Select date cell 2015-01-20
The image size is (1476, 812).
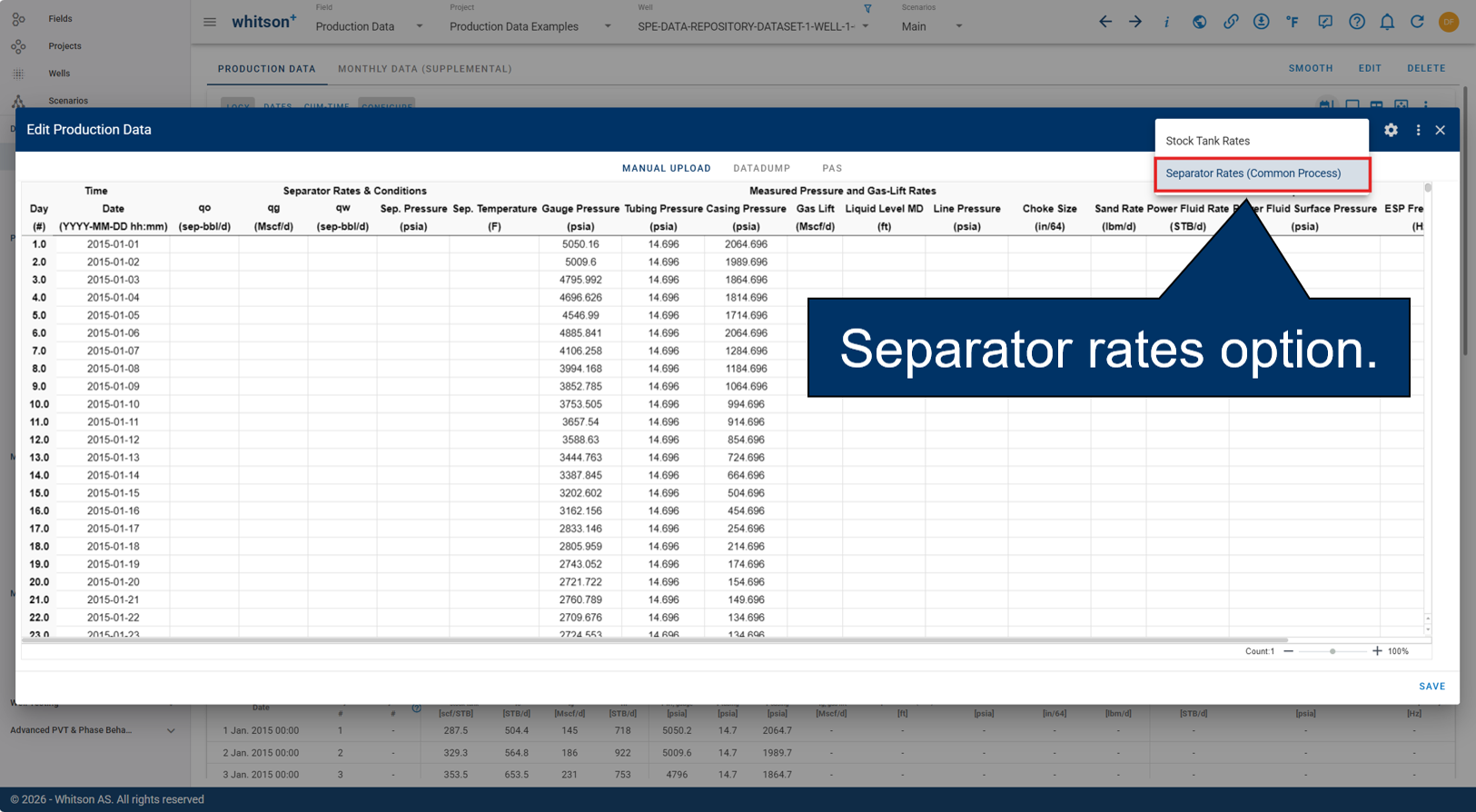tap(113, 582)
